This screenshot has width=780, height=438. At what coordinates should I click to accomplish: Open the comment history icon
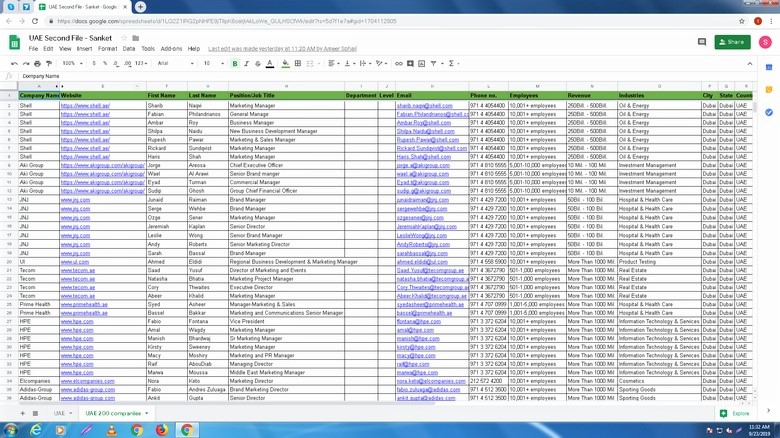coord(702,42)
